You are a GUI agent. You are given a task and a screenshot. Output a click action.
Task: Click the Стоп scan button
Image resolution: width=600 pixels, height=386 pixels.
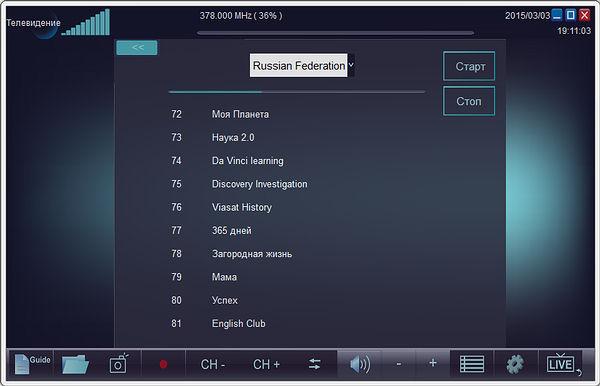469,101
